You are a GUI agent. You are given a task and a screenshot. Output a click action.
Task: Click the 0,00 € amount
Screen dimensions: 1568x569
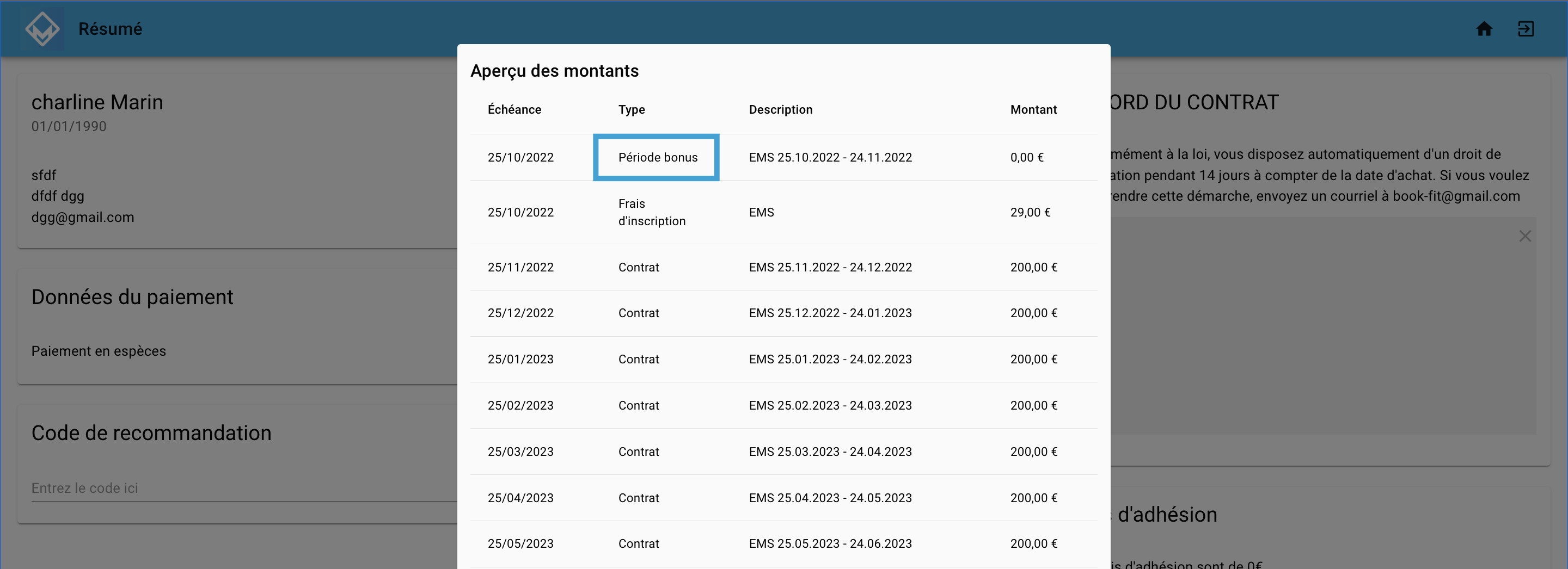coord(1027,157)
